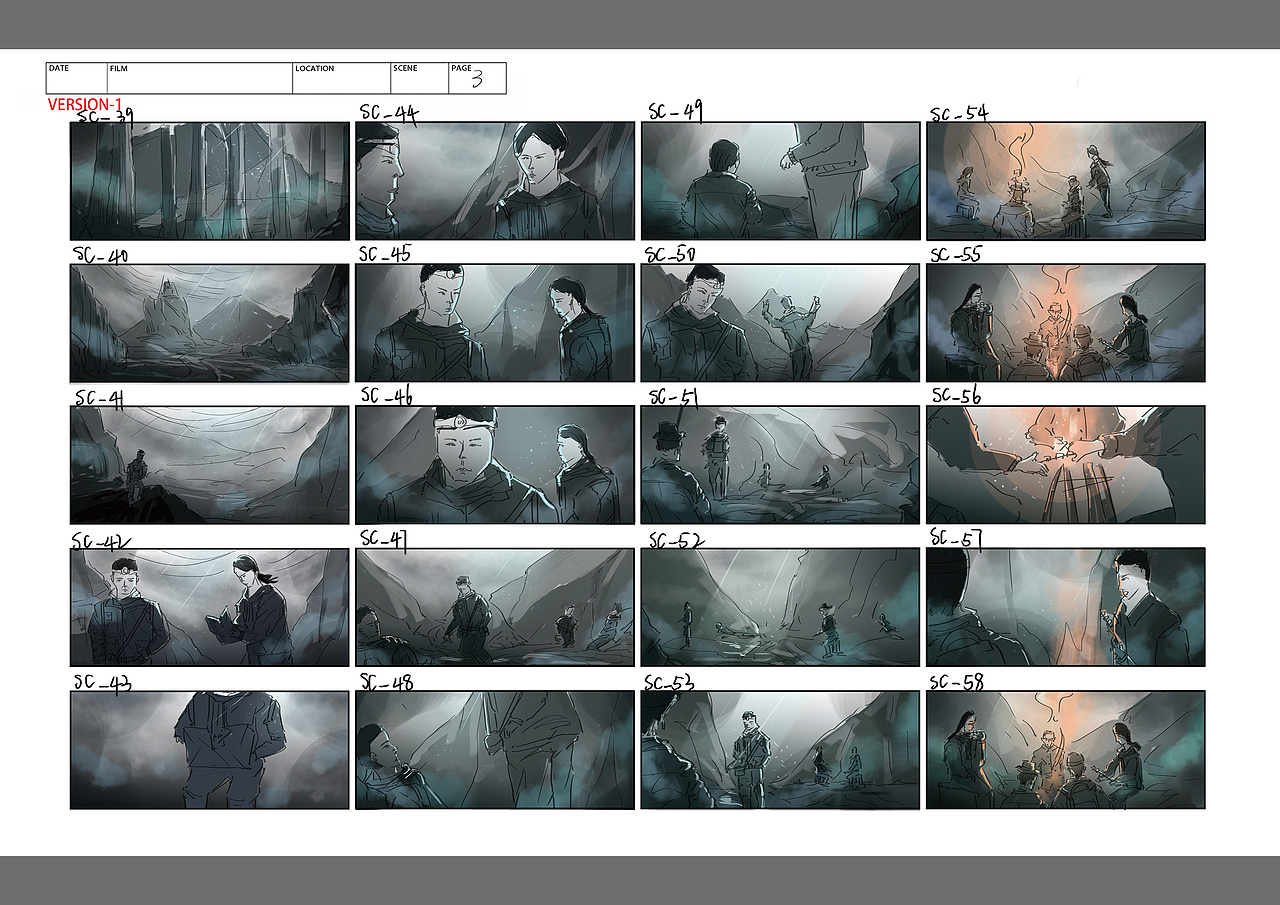Select the SC-47 storyboard panel
The width and height of the screenshot is (1280, 905).
(495, 607)
